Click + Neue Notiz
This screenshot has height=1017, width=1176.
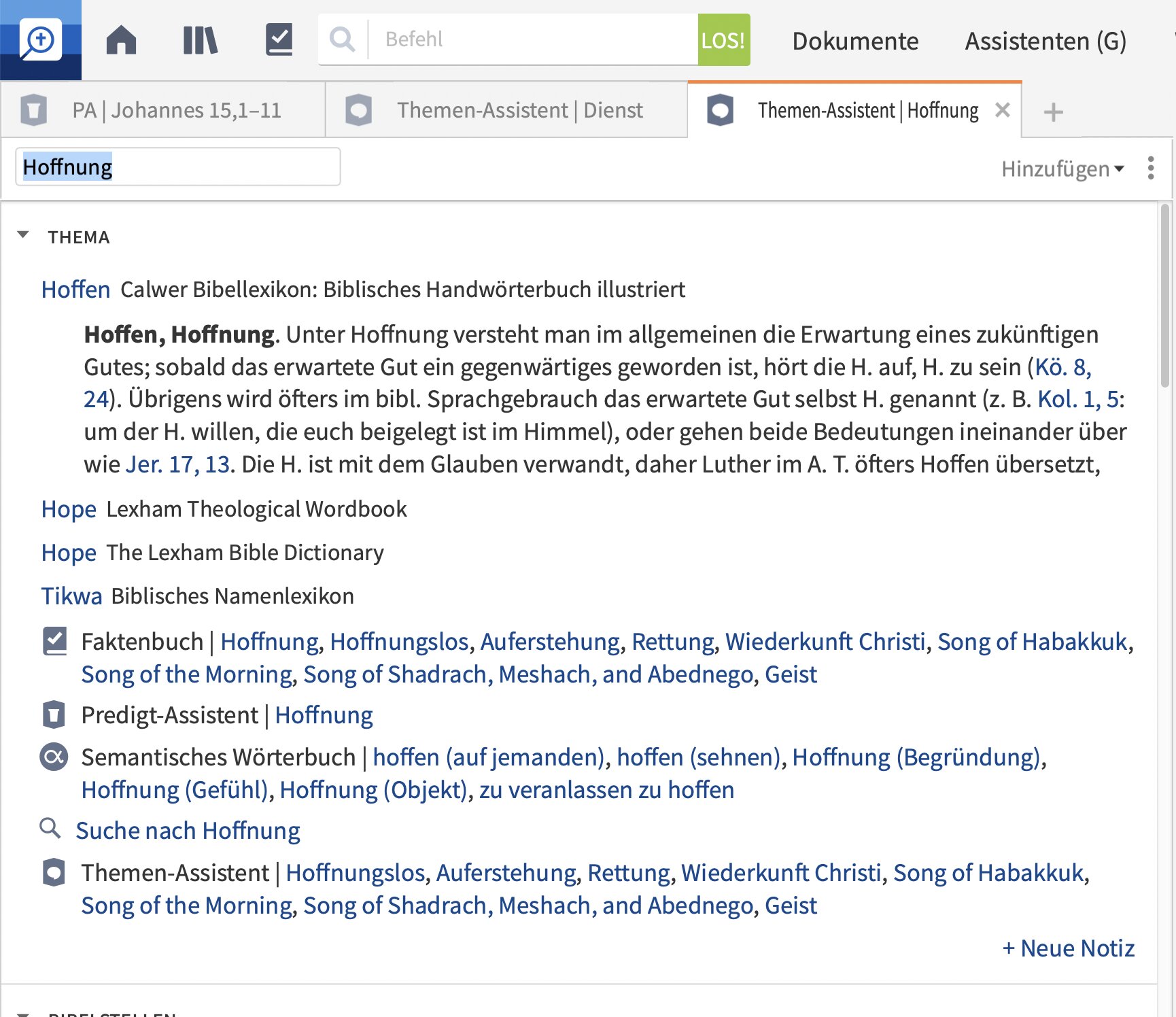[1069, 948]
